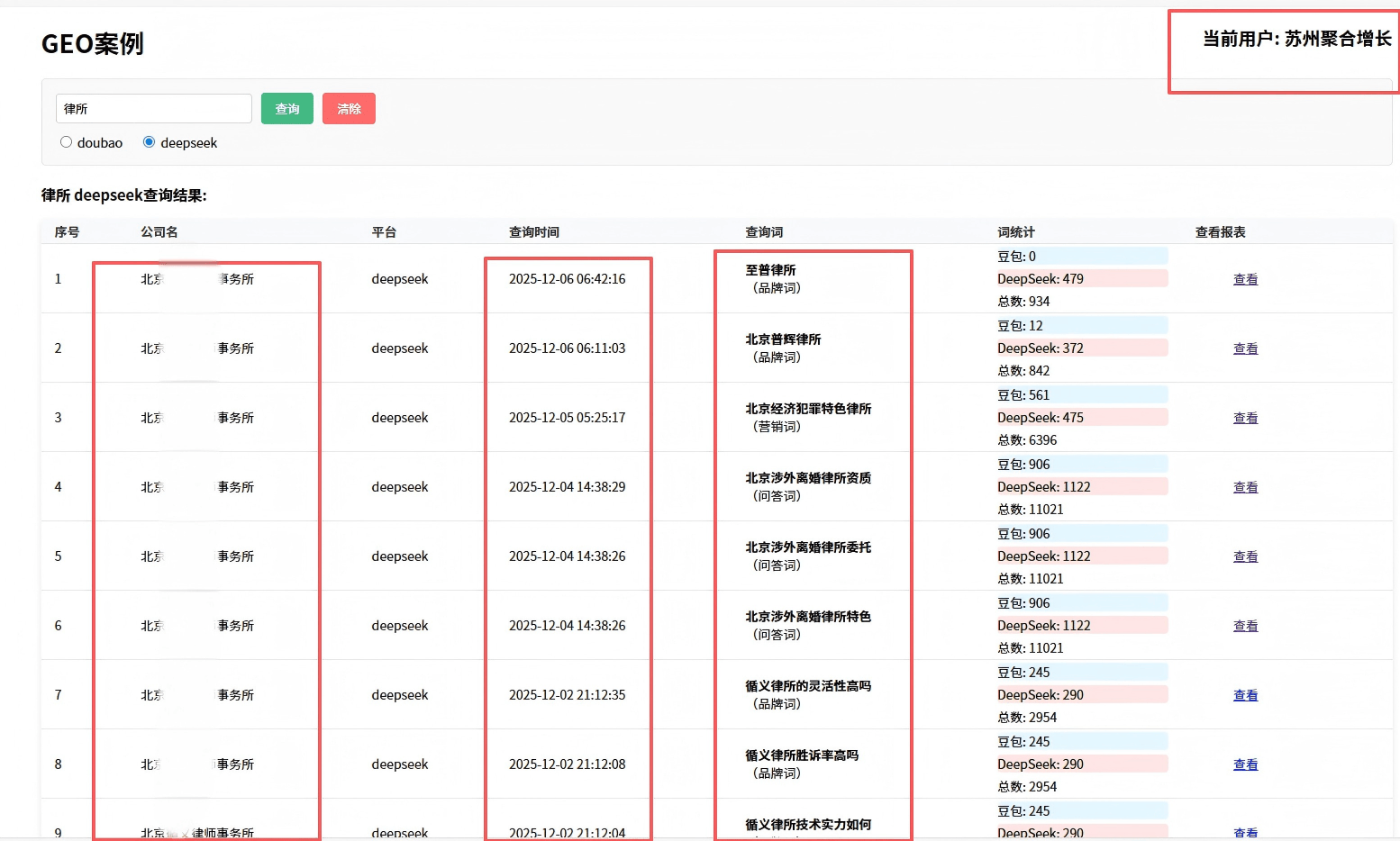Image resolution: width=1400 pixels, height=841 pixels.
Task: Focus the search field containing 律所
Action: (153, 109)
